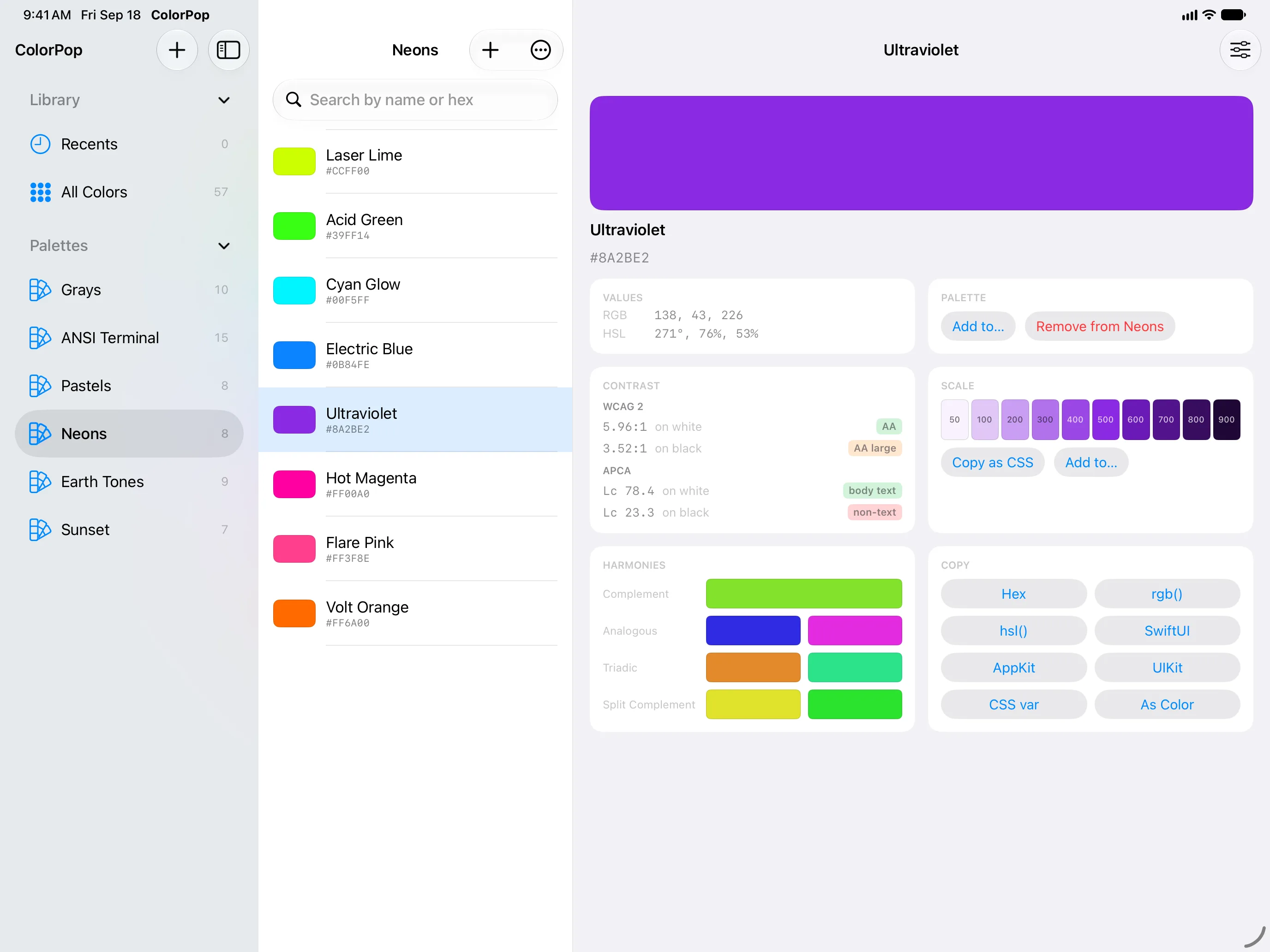Tap the battery status icon
Screen dimensions: 1270x952
1233,15
